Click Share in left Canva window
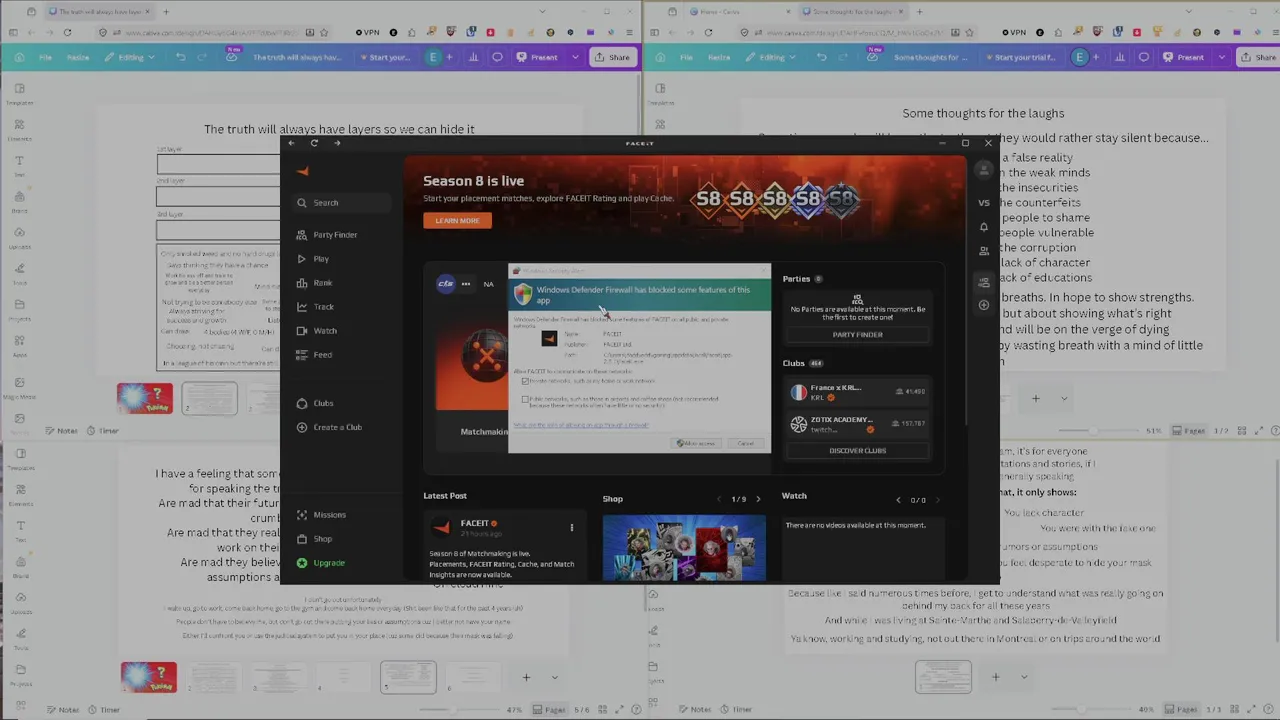This screenshot has width=1280, height=720. click(613, 57)
